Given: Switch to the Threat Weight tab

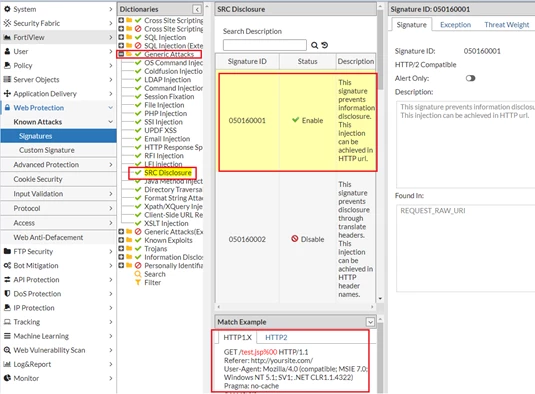Looking at the screenshot, I should click(507, 25).
